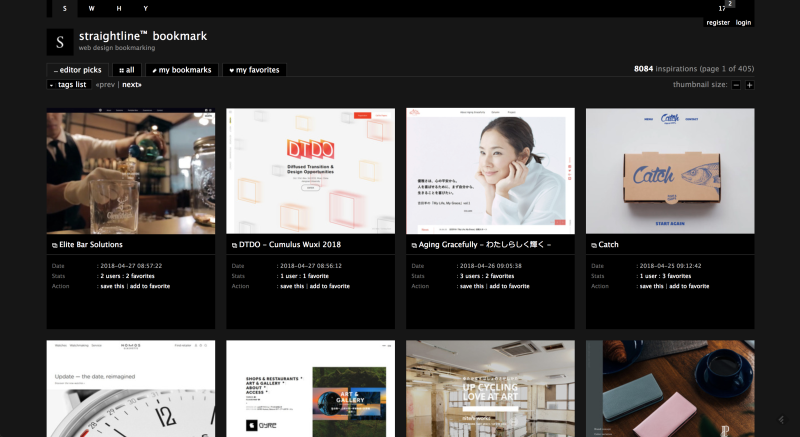Click 3 favorites stat for Catch
The height and width of the screenshot is (437, 800).
[x=677, y=276]
